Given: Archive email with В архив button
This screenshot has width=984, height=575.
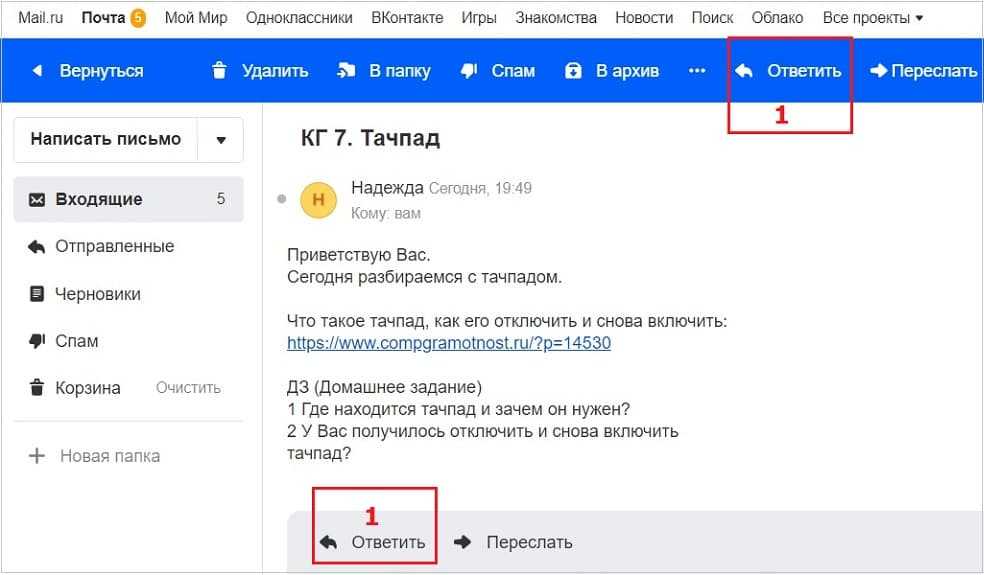Looking at the screenshot, I should click(x=574, y=71).
